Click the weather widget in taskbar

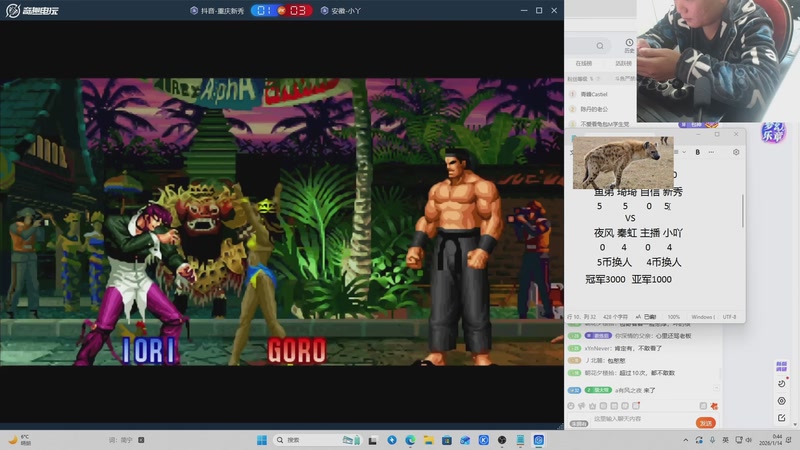click(x=19, y=440)
